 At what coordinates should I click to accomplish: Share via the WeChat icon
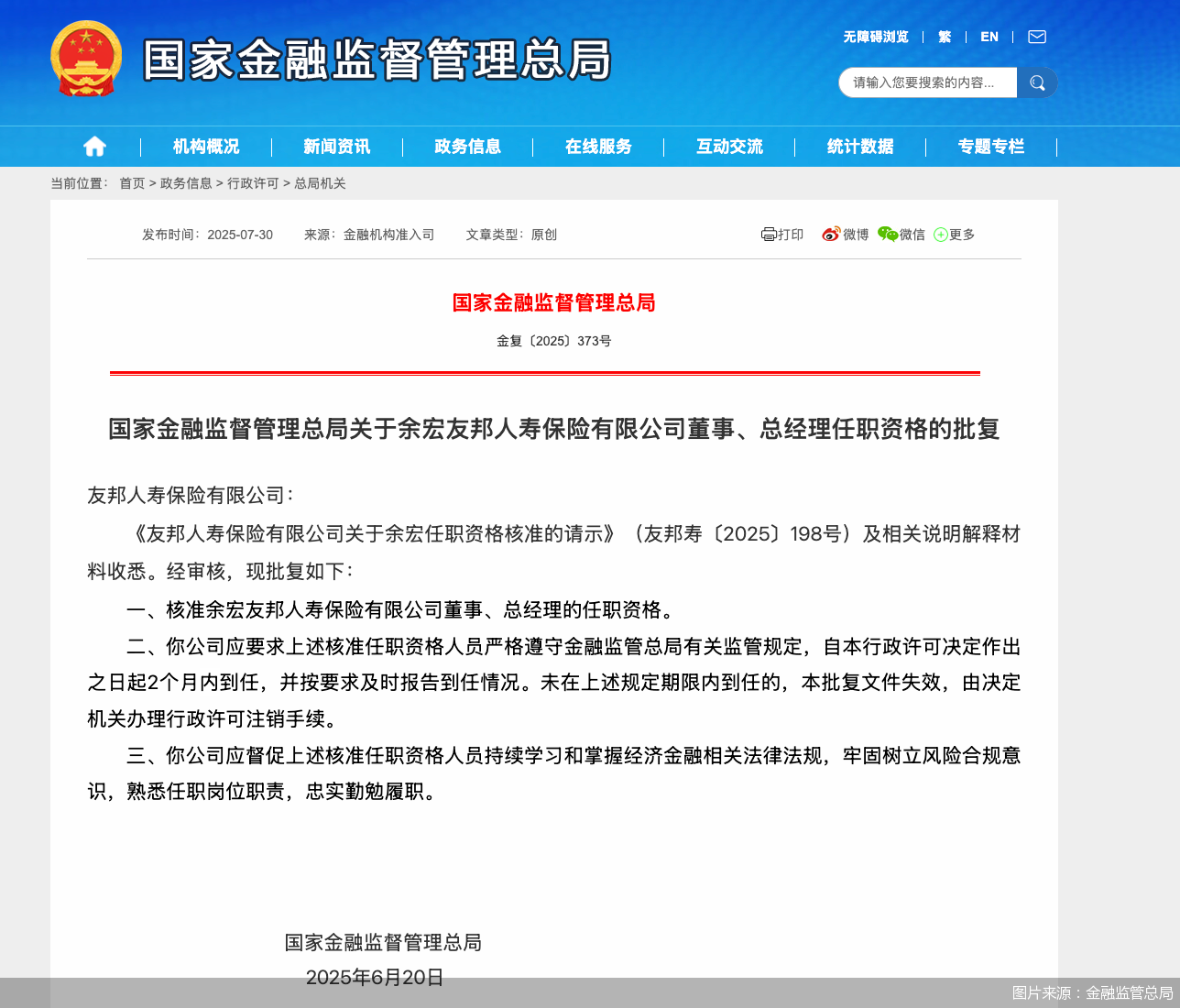click(888, 234)
